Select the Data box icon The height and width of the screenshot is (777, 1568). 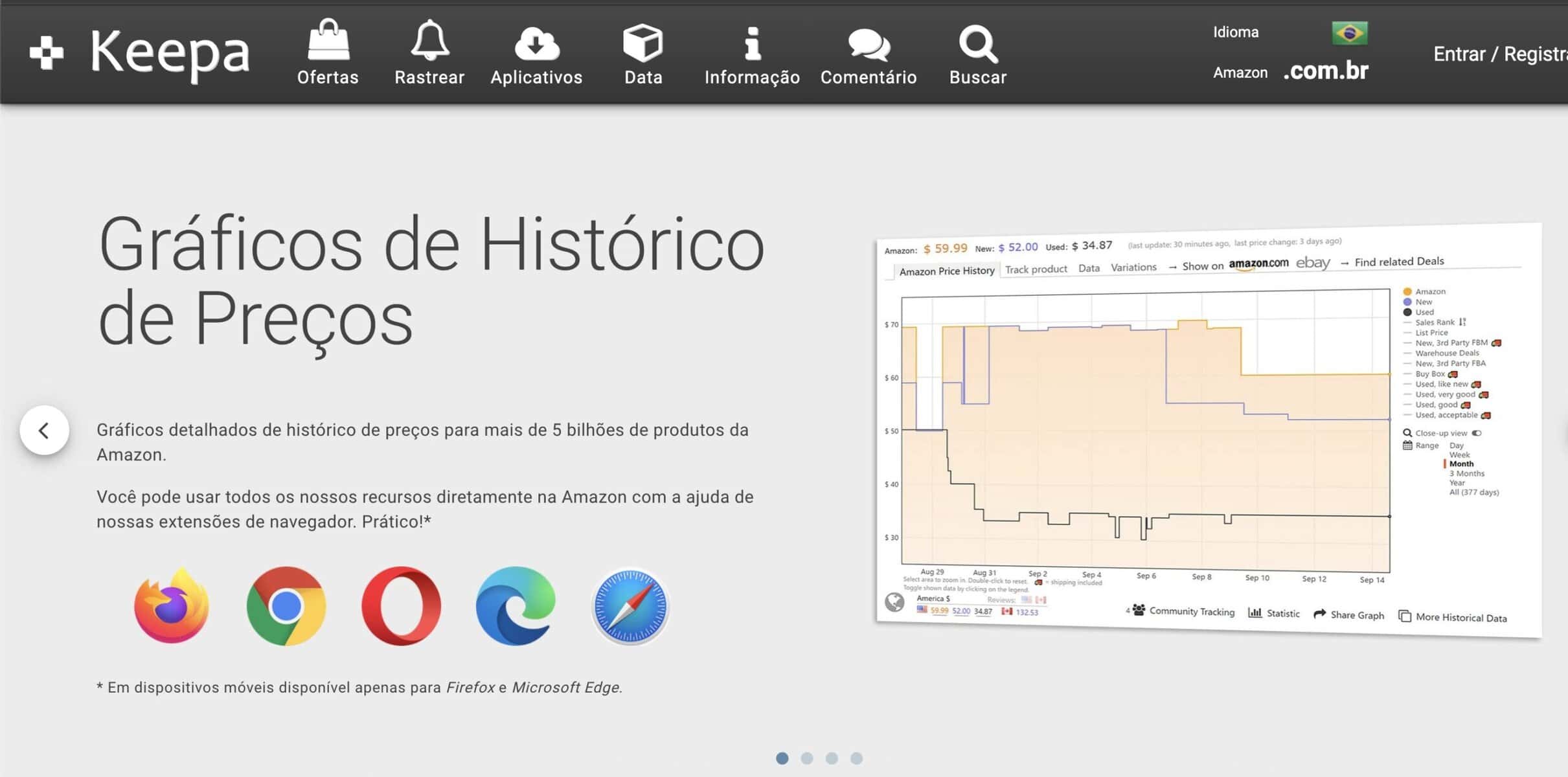click(x=642, y=43)
